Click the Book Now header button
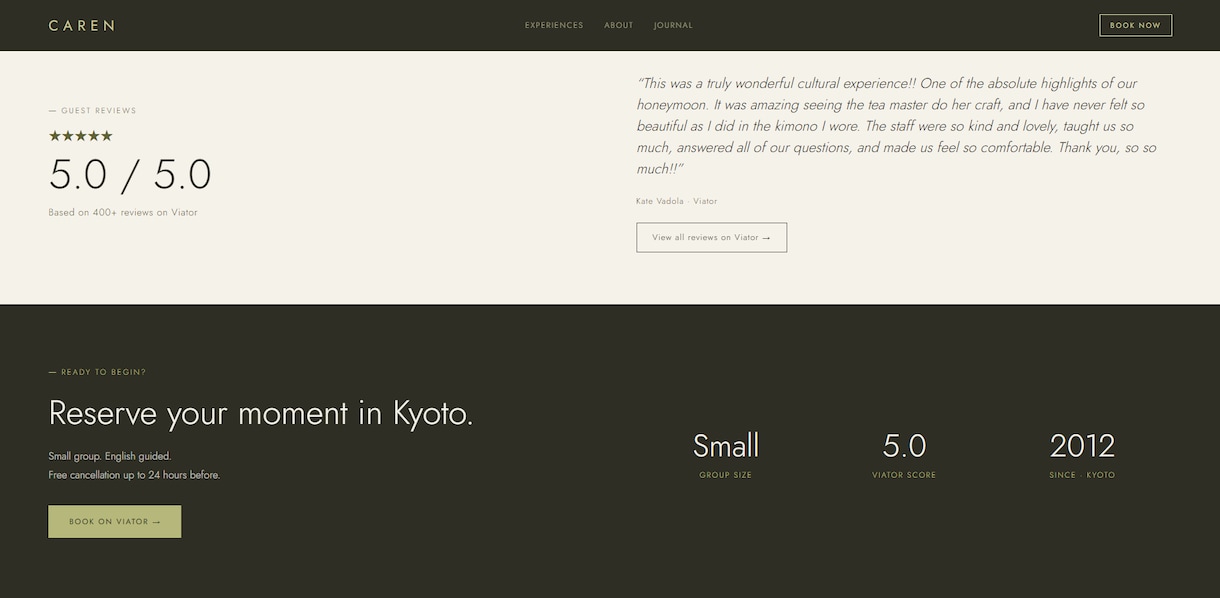 point(1135,25)
